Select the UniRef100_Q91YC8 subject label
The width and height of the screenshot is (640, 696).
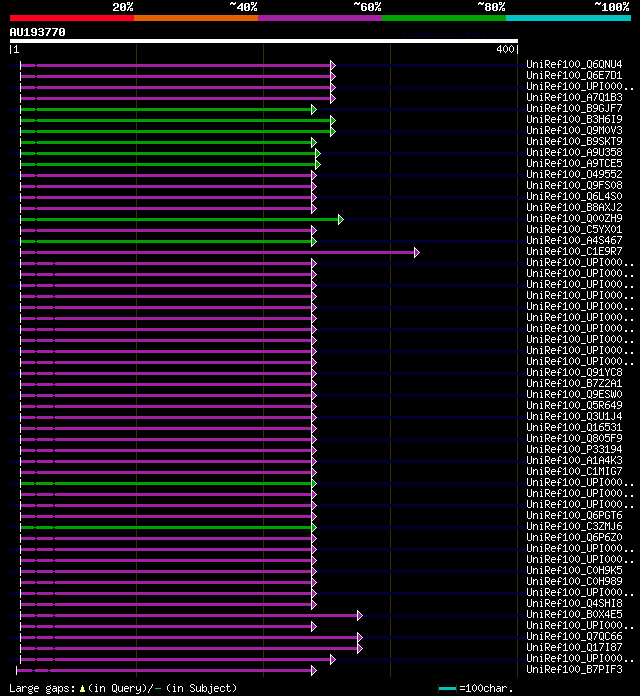(574, 372)
